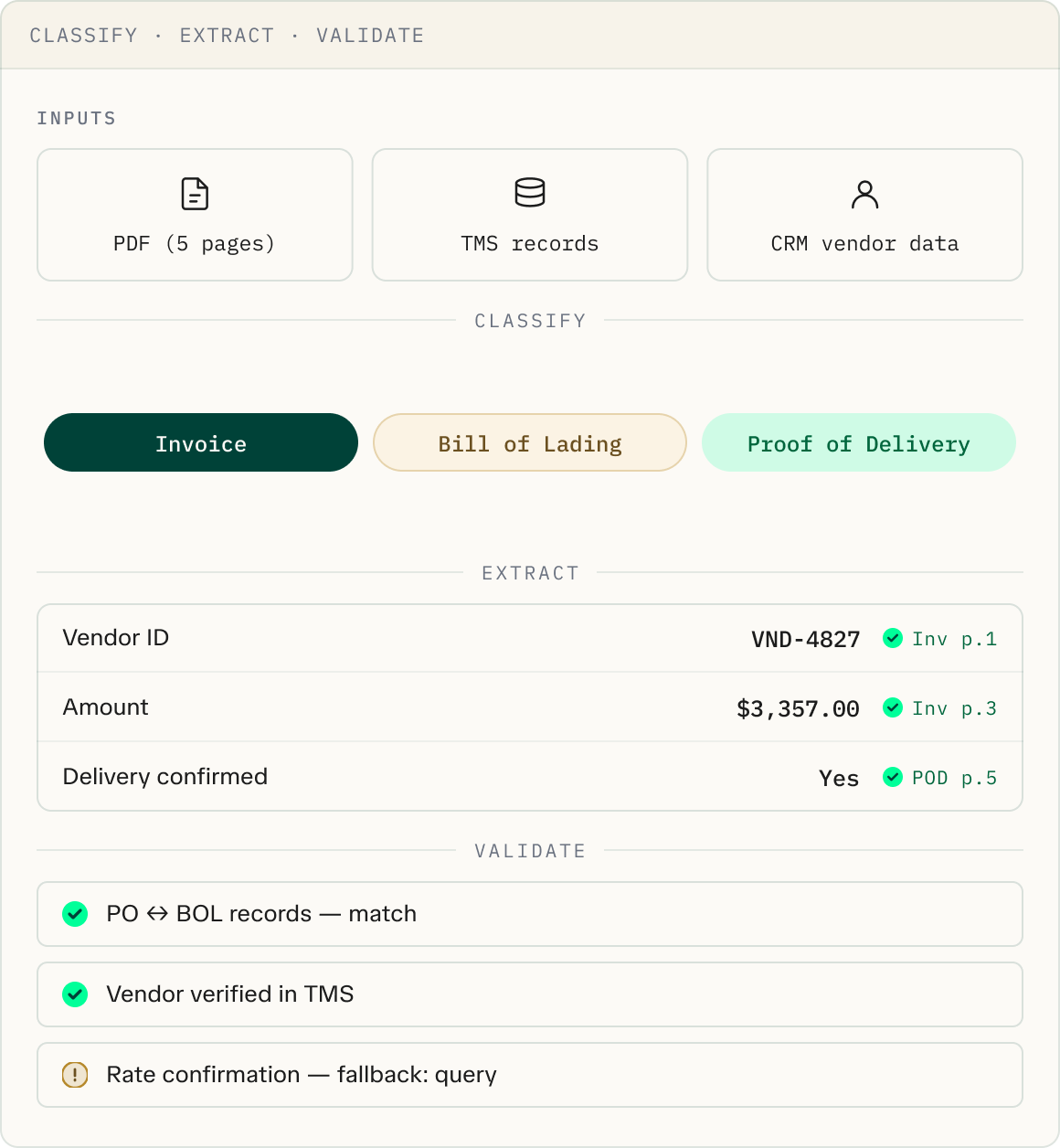
Task: Click the CRM vendor person icon
Action: 864,194
